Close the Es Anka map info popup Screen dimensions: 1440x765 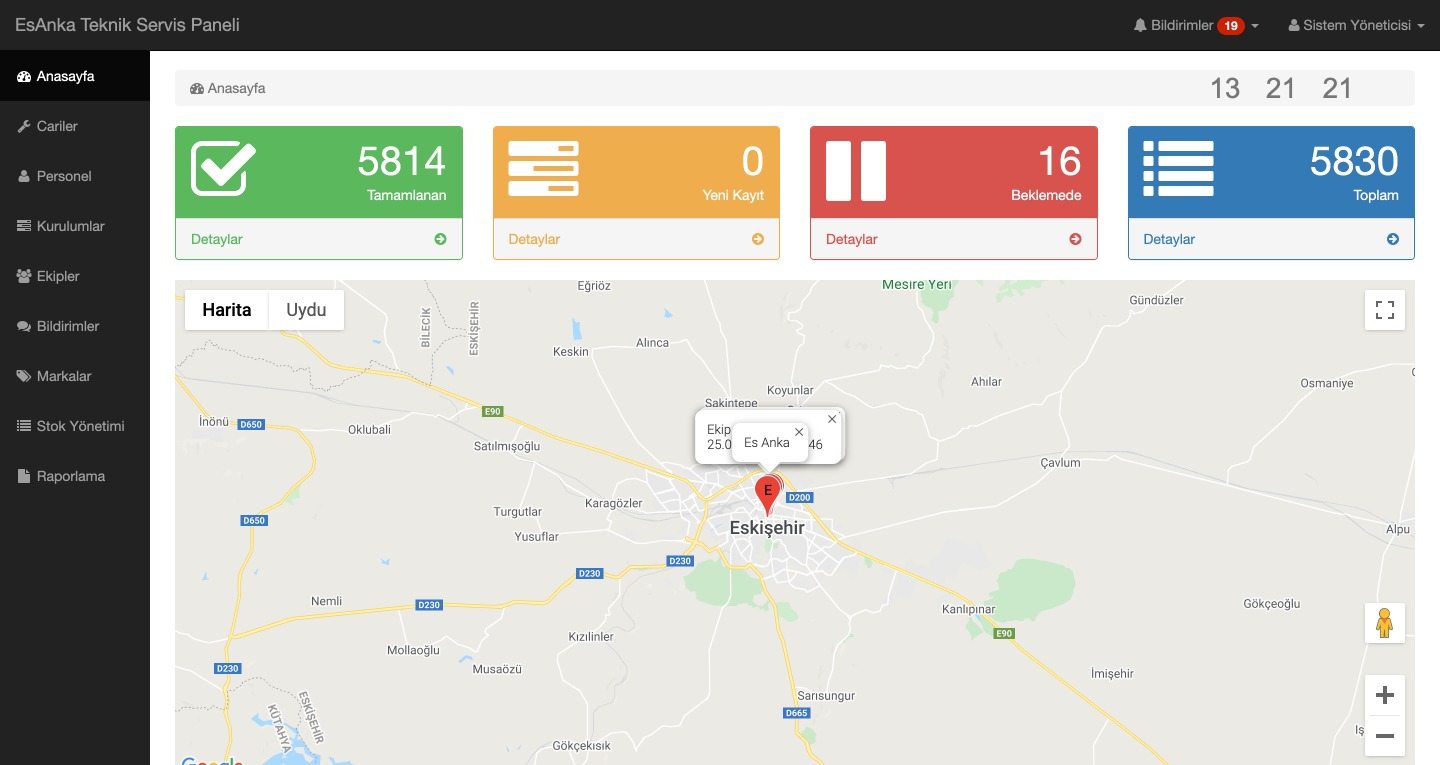(x=799, y=432)
